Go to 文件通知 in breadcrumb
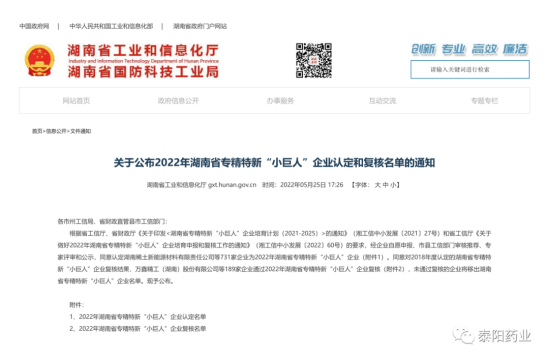Screen dimensions: 549x360 pyautogui.click(x=81, y=131)
